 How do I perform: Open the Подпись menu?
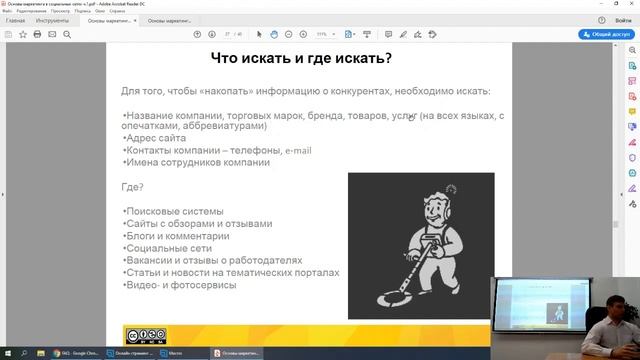point(82,11)
